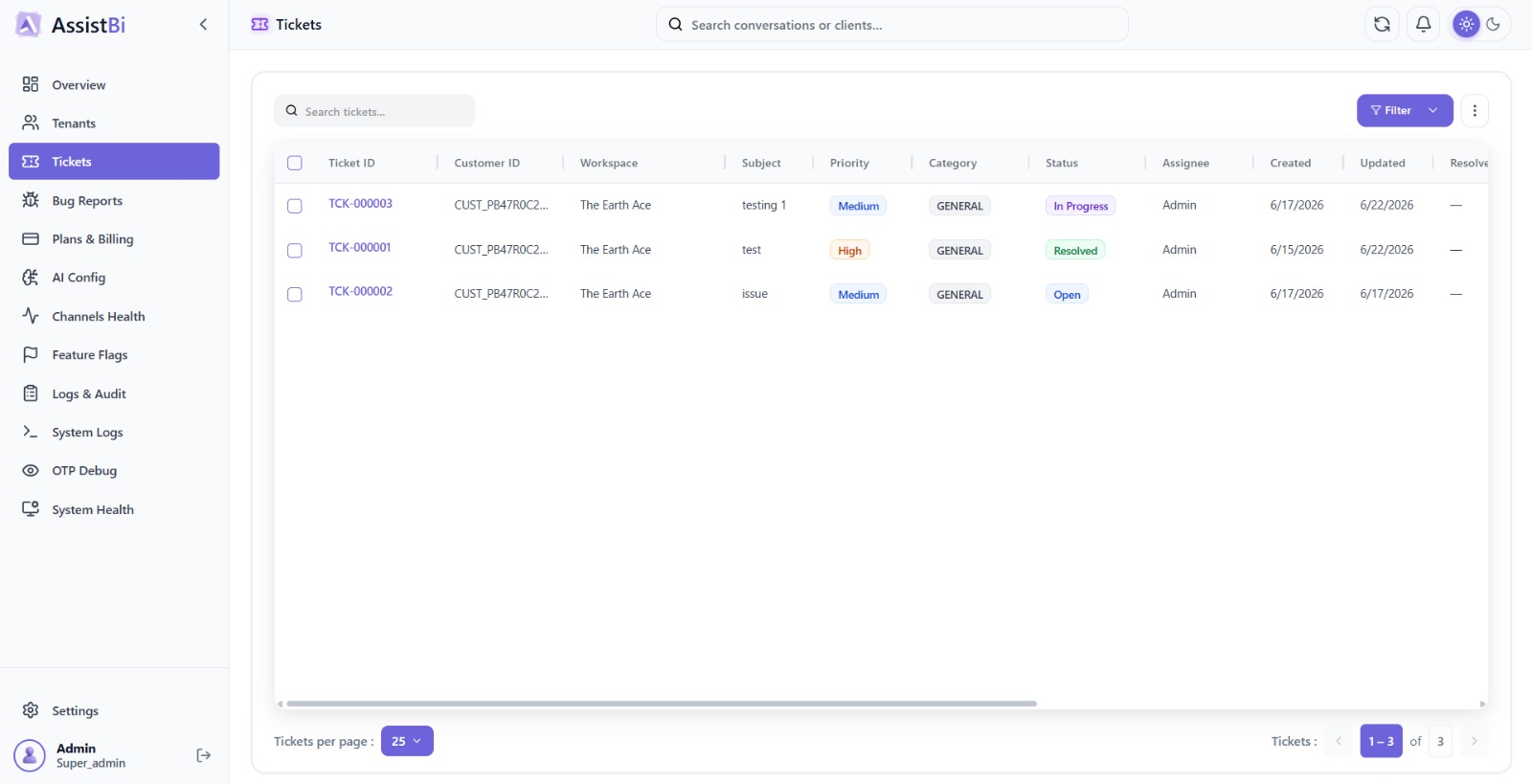Go to the next page of tickets
This screenshot has height=784, width=1532.
pos(1475,741)
